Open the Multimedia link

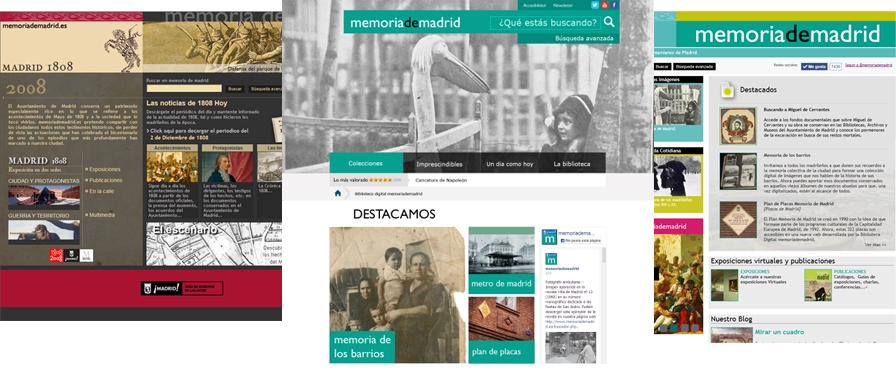tap(102, 215)
